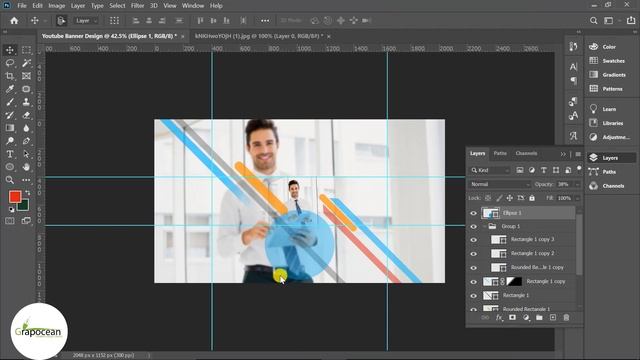Pick the Eyedropper tool

pos(10,89)
